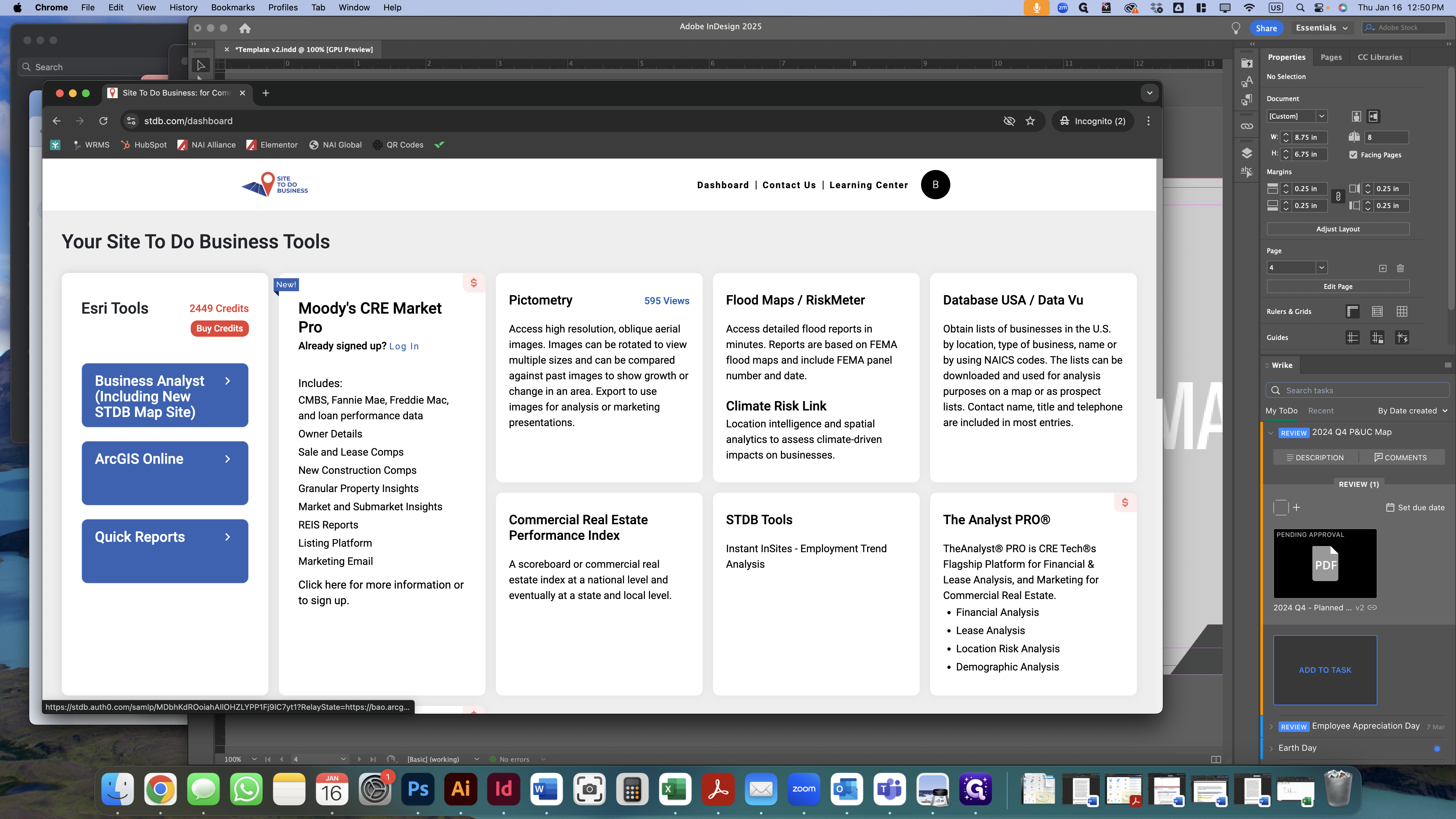Screen dimensions: 1456x819
Task: Open the CC Libraries quick-access panel icon in InDesign's dock strip
Action: [x=1247, y=63]
